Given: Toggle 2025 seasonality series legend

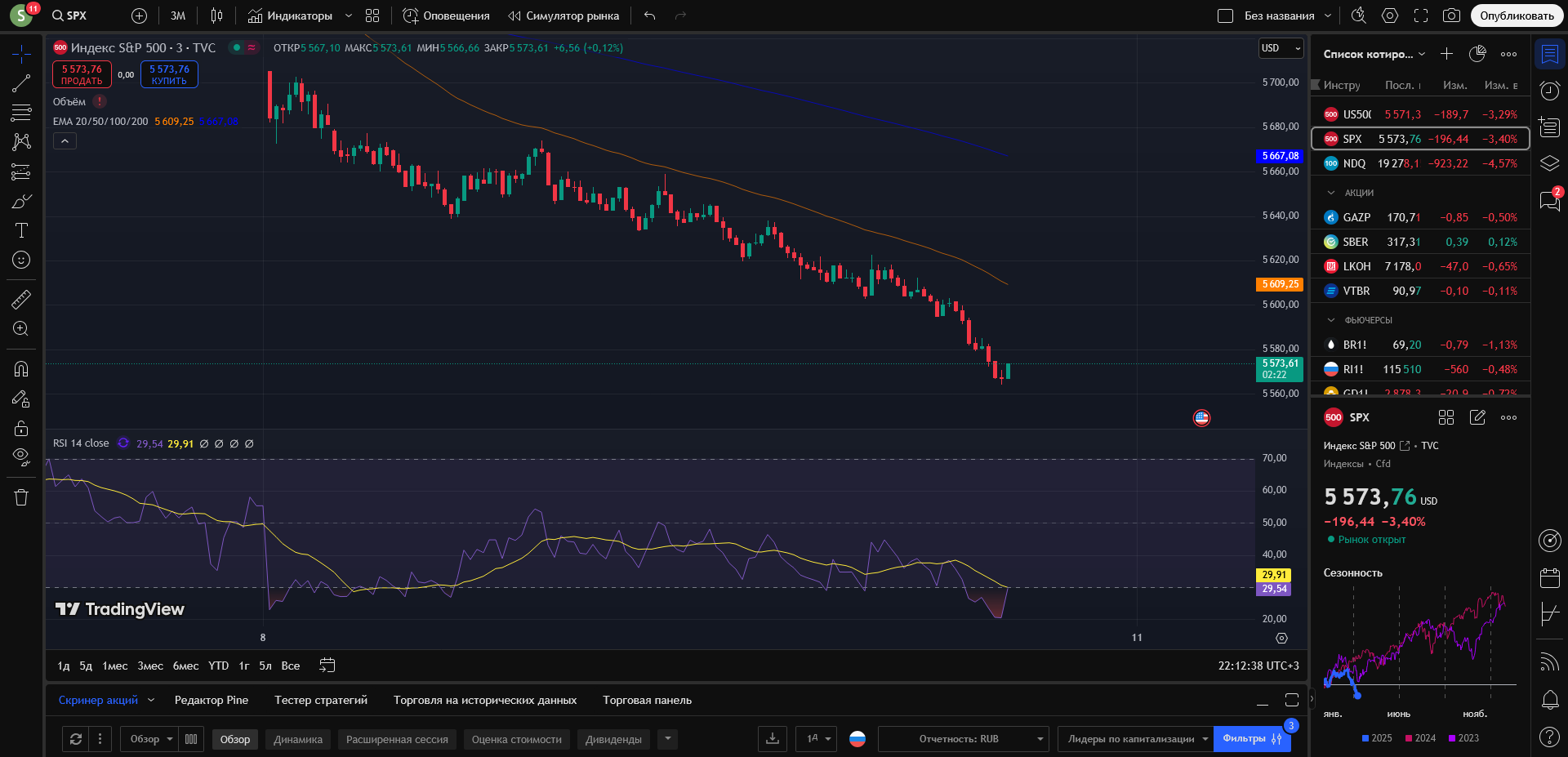Looking at the screenshot, I should 1377,738.
